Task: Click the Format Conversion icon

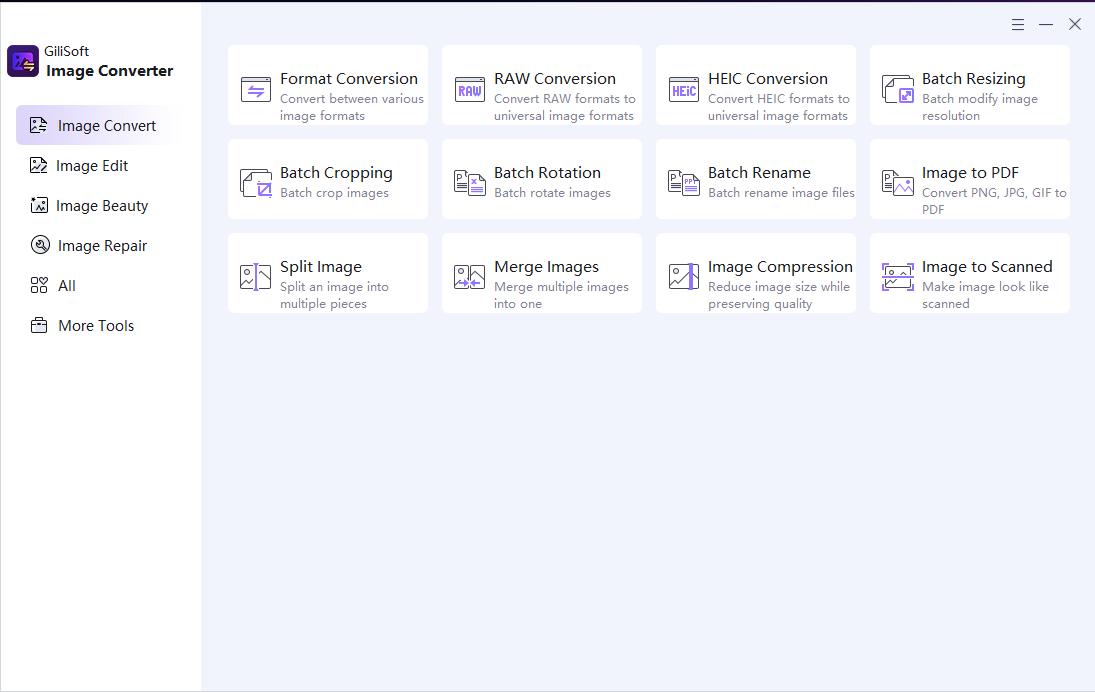Action: coord(256,90)
